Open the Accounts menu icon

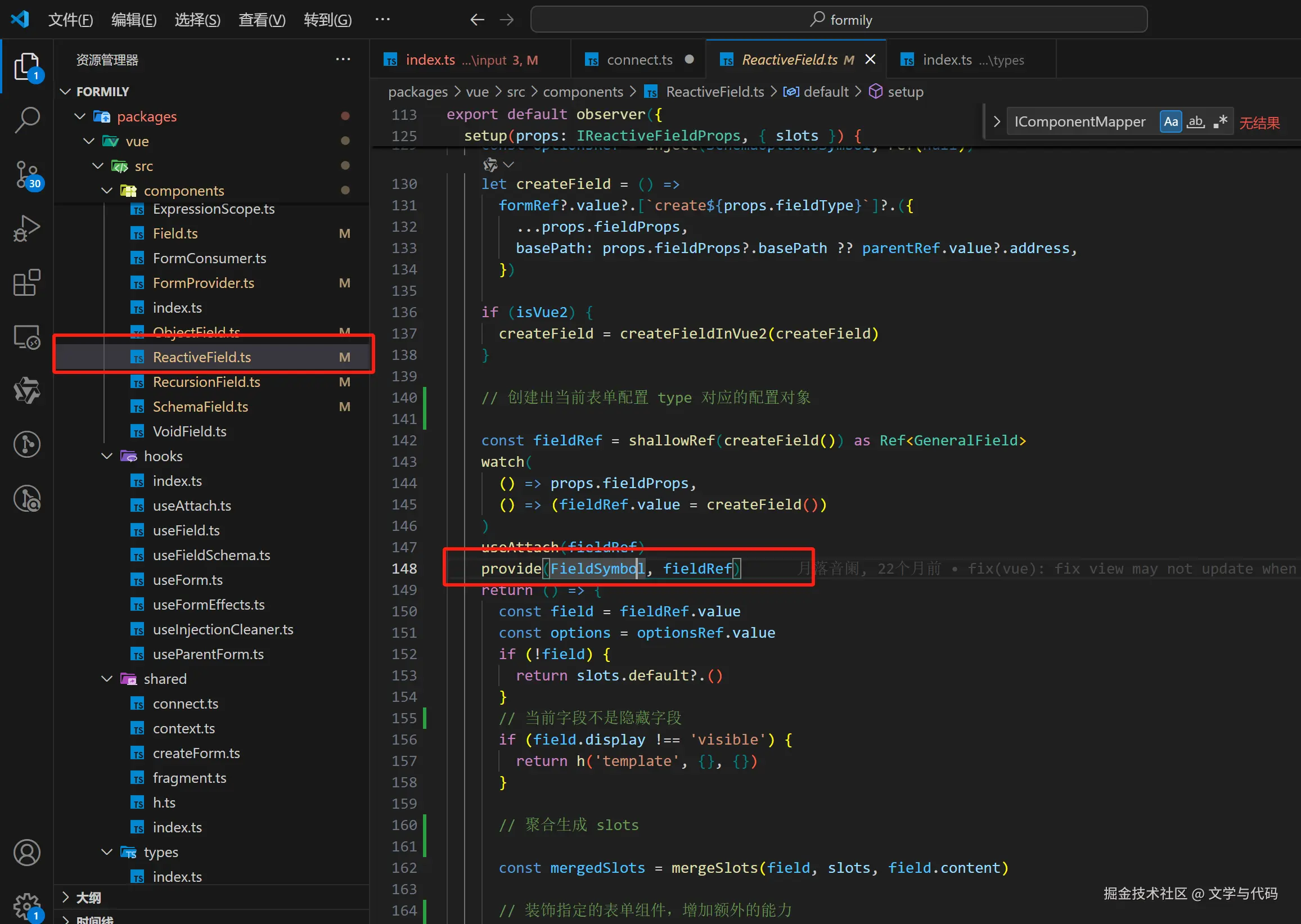pos(27,853)
